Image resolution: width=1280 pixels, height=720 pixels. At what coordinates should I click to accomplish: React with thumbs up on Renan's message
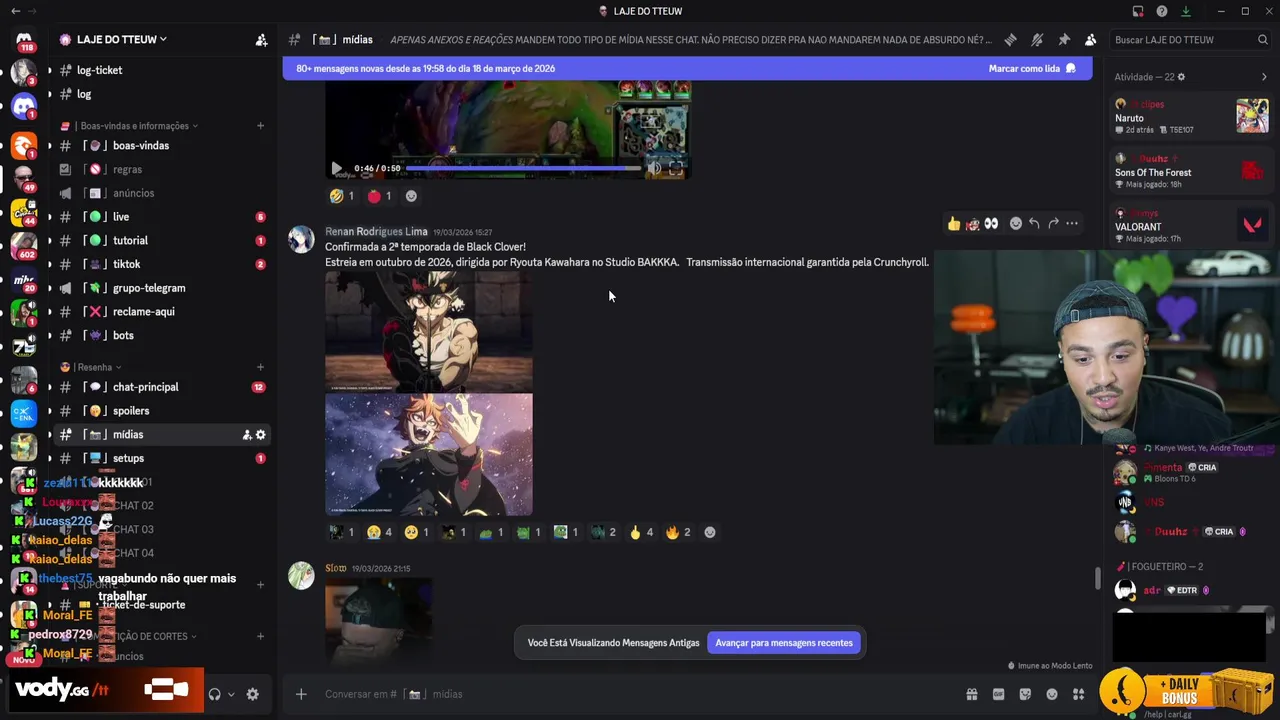tap(953, 224)
